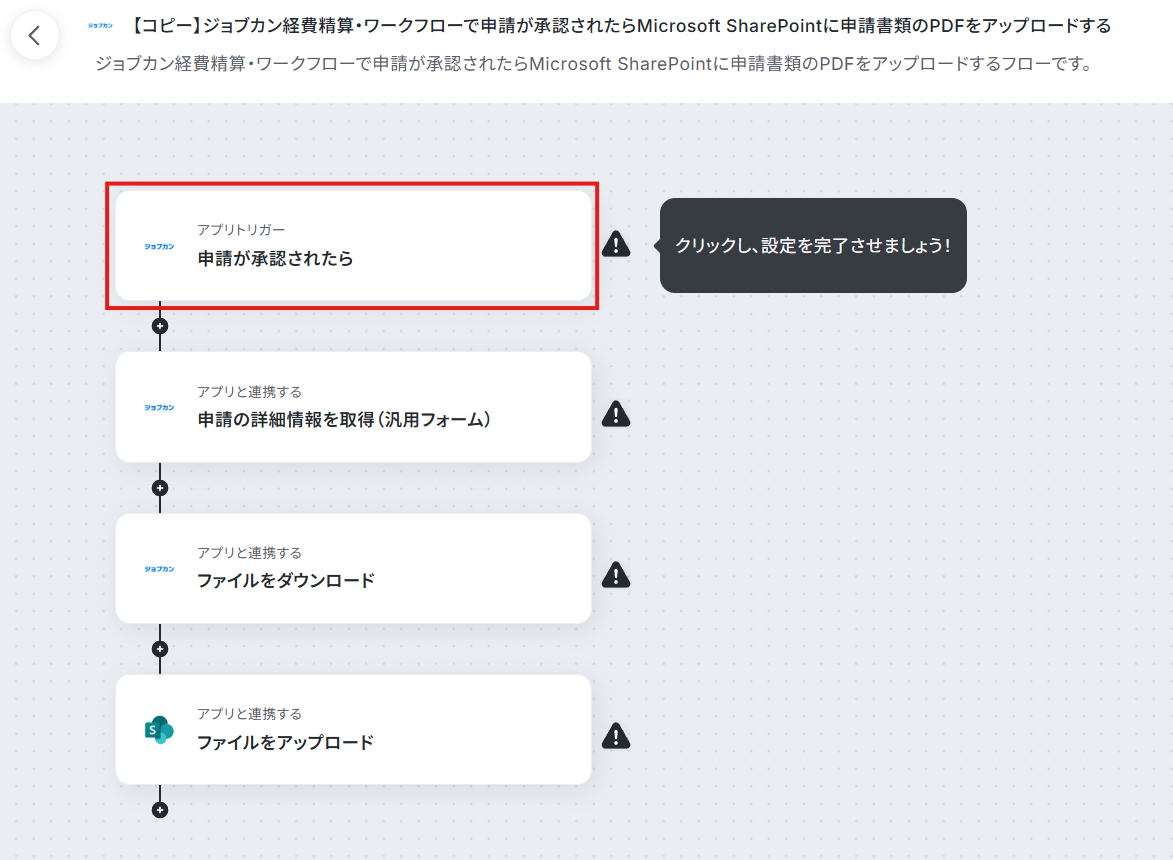This screenshot has height=860, width=1173.
Task: Open the 申請の詳細情報を取得(汎用フォーム) step
Action: point(353,407)
